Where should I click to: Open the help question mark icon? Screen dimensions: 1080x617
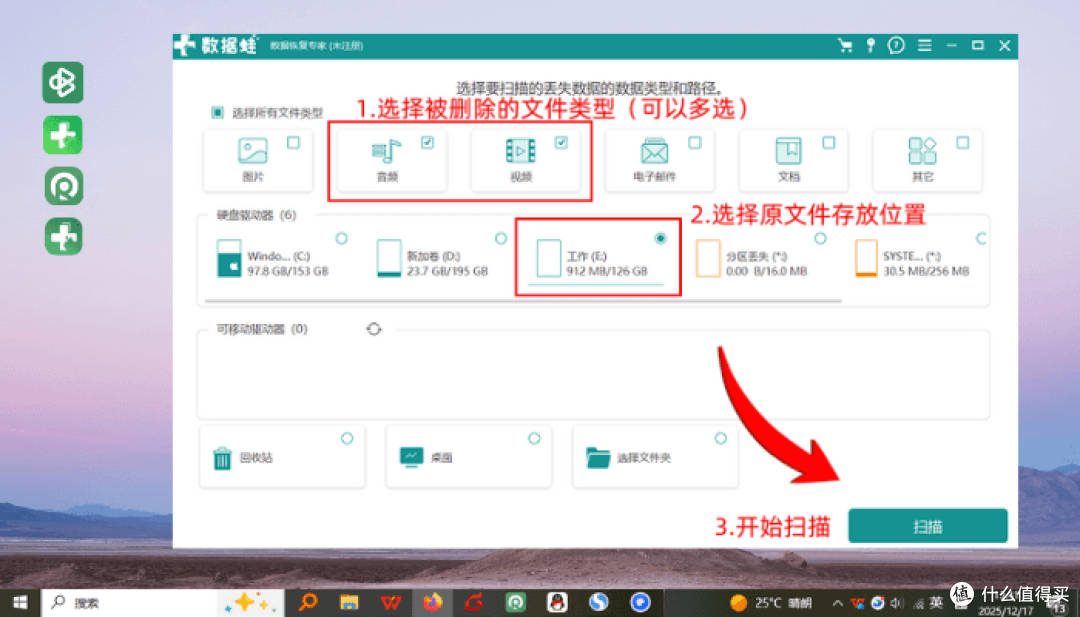(x=896, y=45)
